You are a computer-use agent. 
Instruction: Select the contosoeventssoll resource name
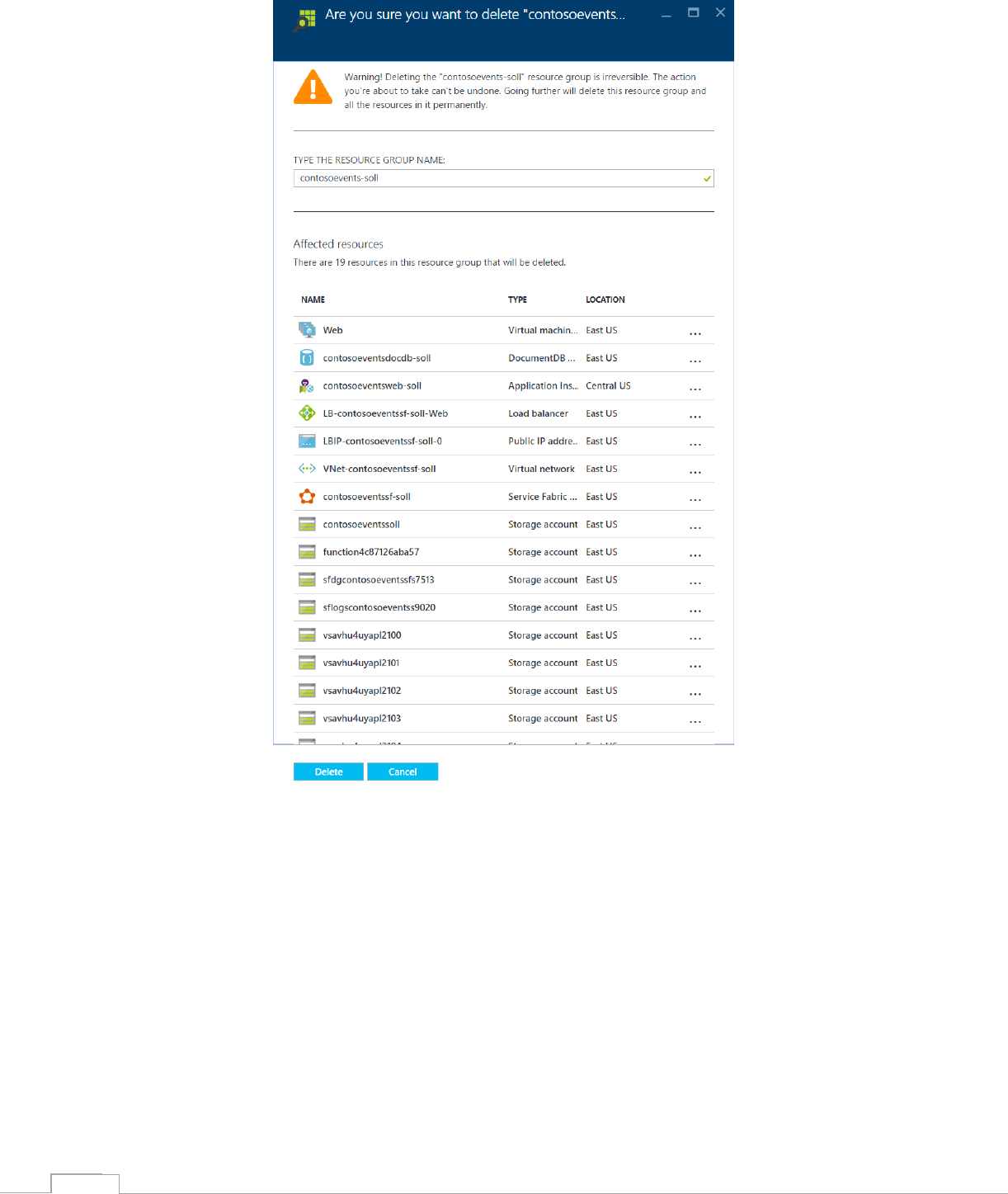pos(361,524)
